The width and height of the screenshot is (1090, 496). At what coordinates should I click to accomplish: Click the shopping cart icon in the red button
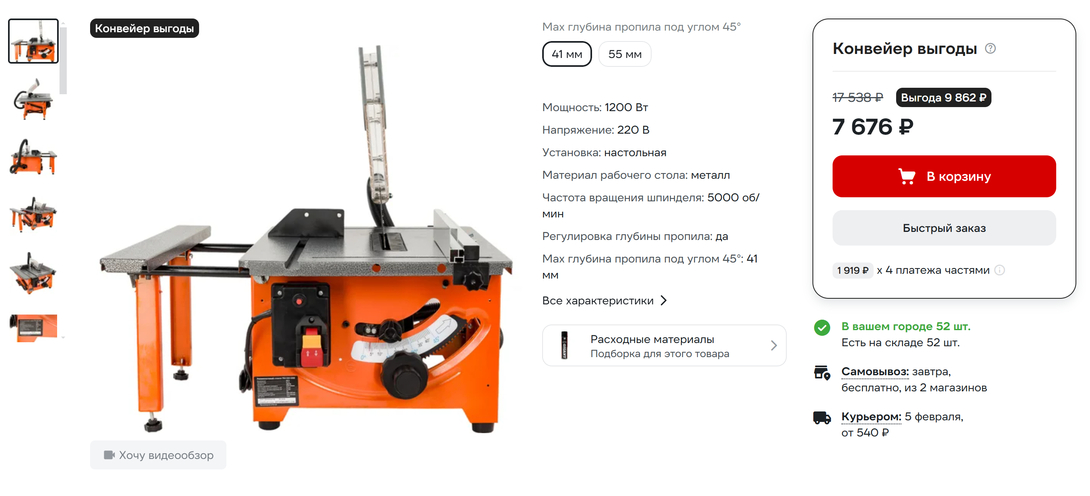click(x=906, y=176)
